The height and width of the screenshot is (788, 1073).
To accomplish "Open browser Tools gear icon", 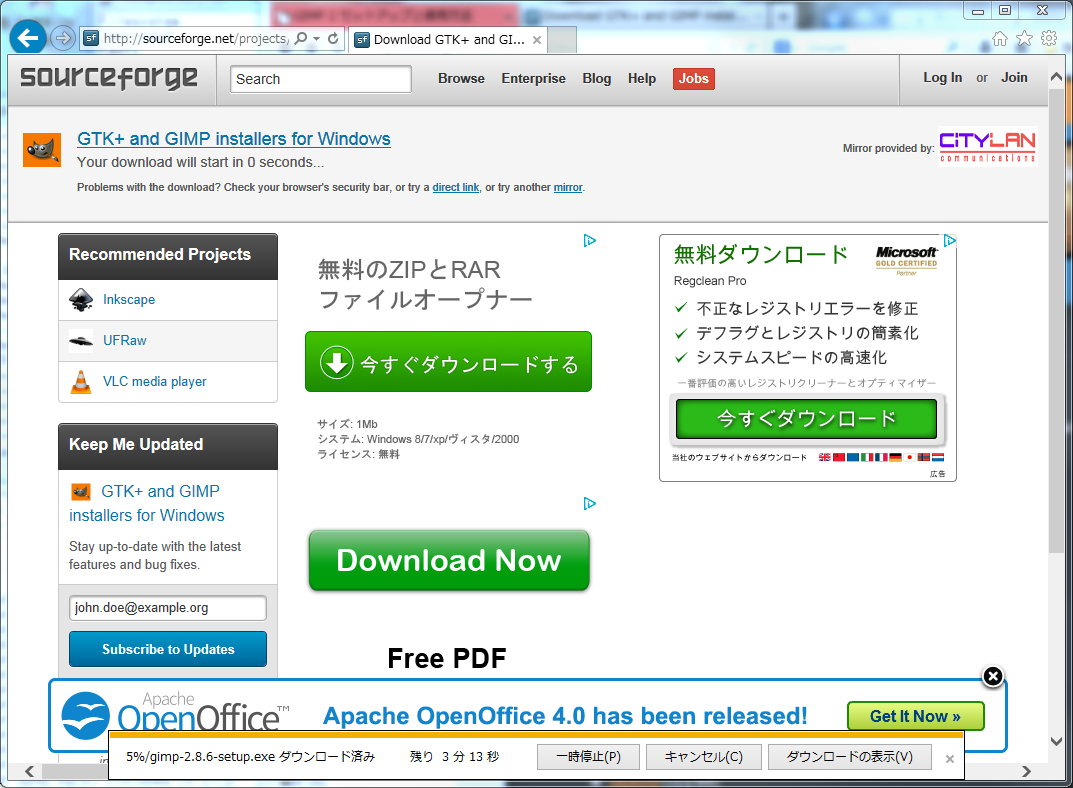I will tap(1049, 38).
